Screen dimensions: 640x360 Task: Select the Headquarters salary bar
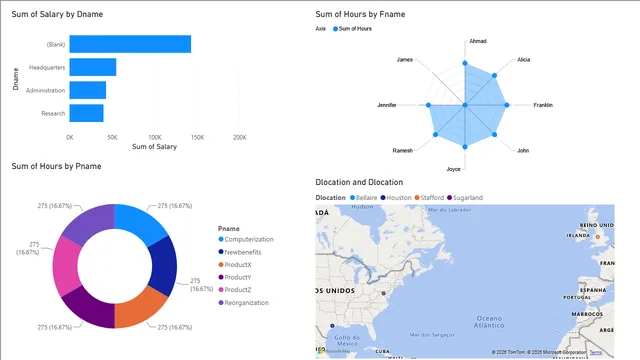click(93, 67)
